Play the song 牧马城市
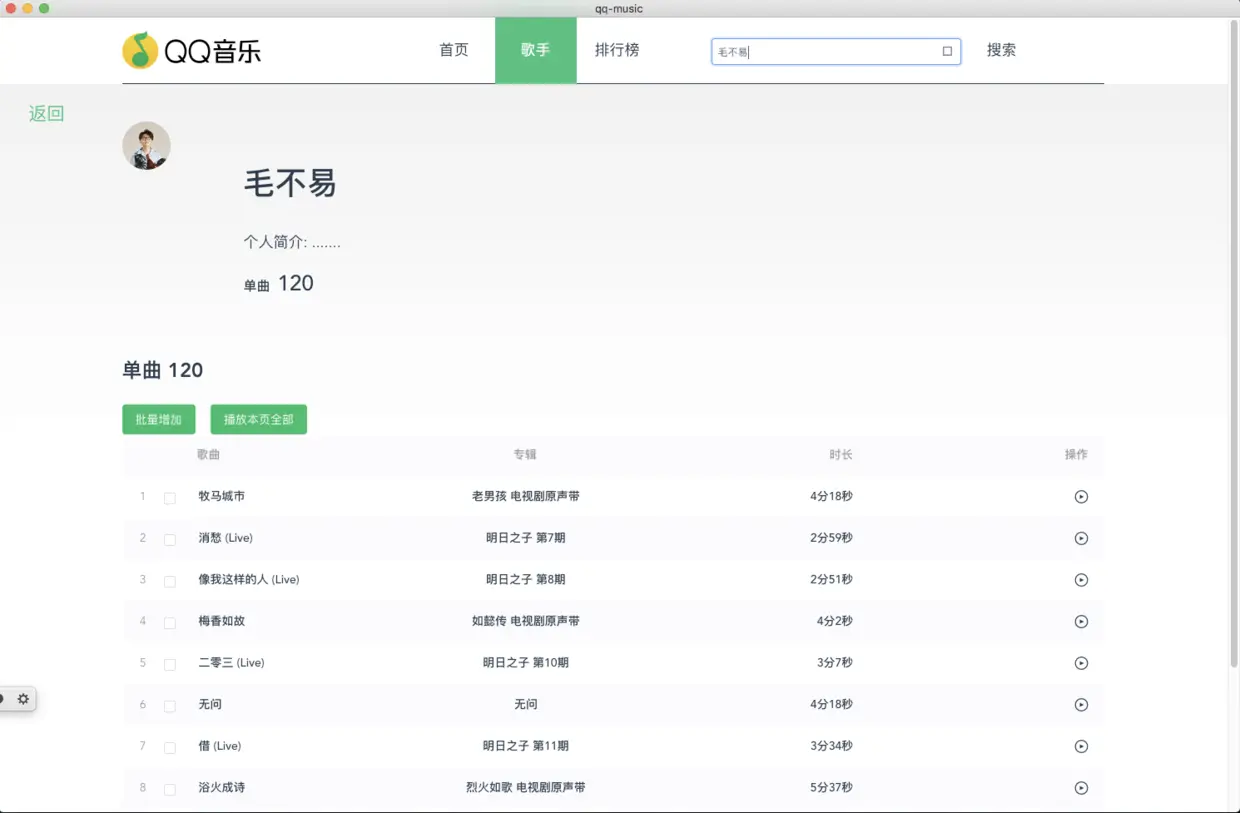The image size is (1240, 813). pyautogui.click(x=1081, y=497)
